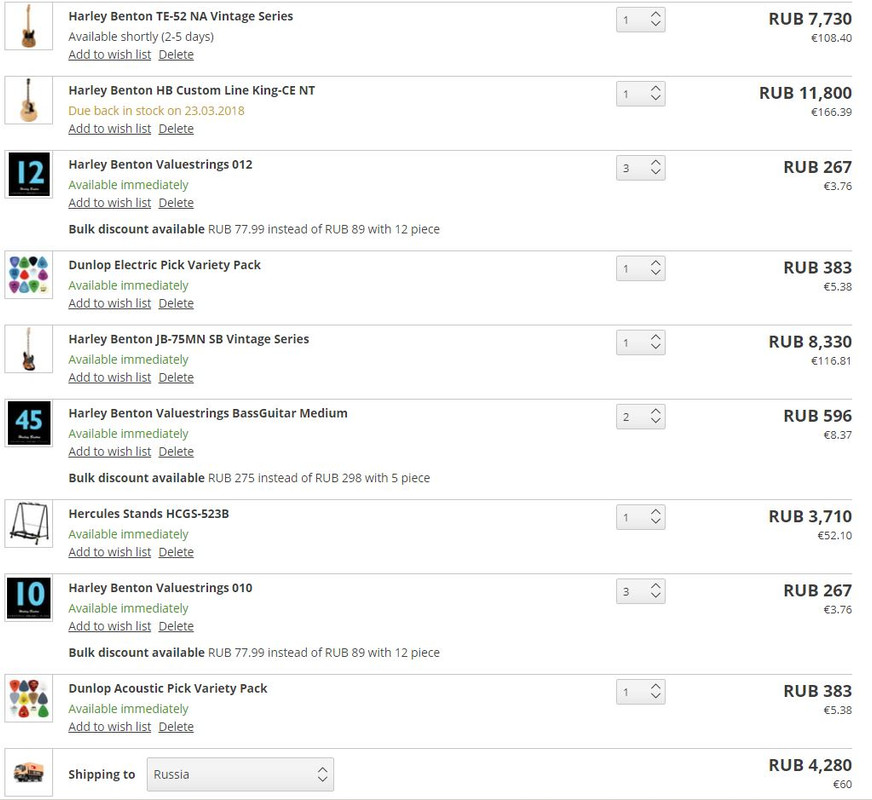
Task: Click the Dunlop Electric Pick Variety Pack image
Action: [x=28, y=275]
